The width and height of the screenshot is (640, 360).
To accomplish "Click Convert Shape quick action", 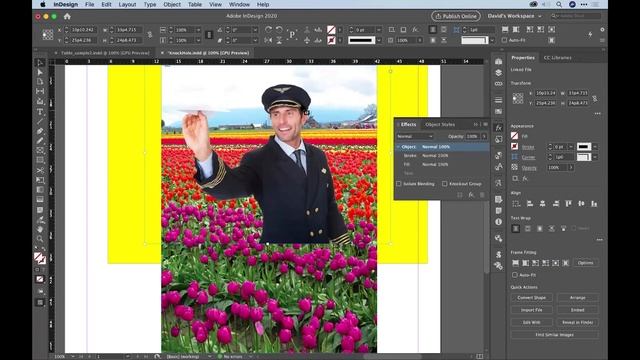I will tap(531, 298).
